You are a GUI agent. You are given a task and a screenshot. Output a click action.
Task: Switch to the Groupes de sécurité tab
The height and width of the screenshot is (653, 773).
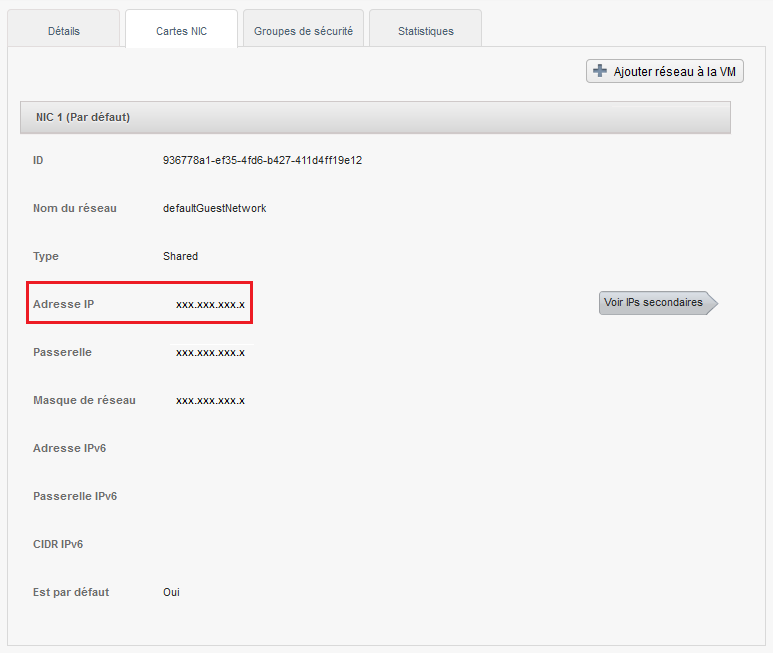point(303,31)
